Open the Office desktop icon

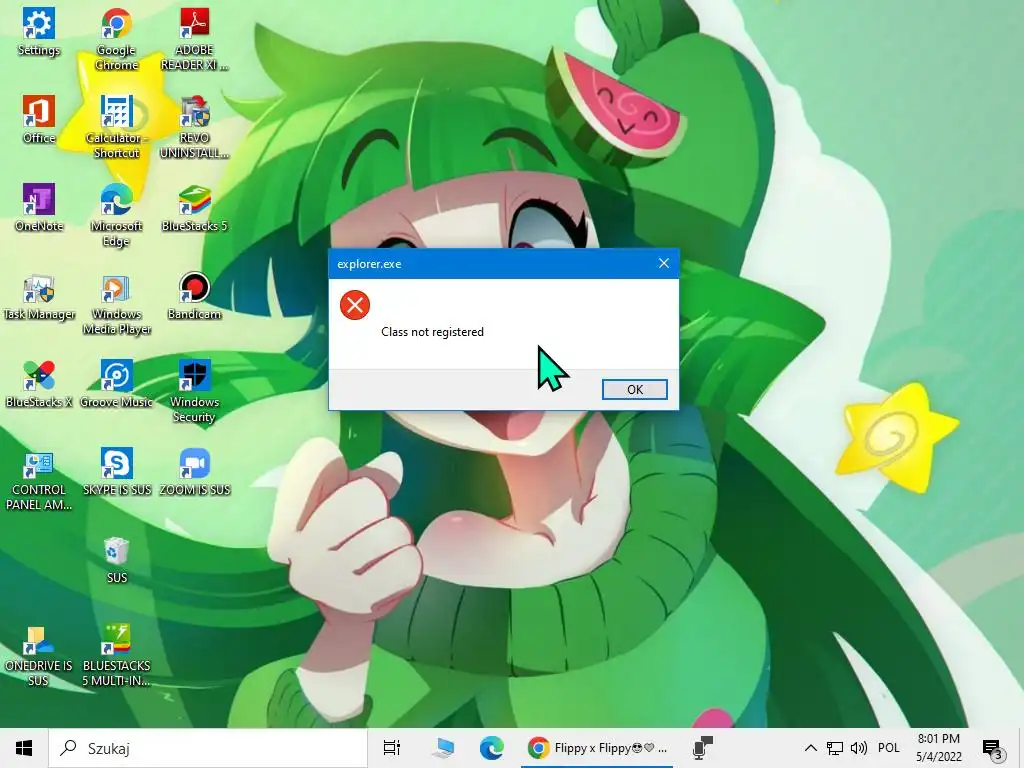tap(39, 120)
